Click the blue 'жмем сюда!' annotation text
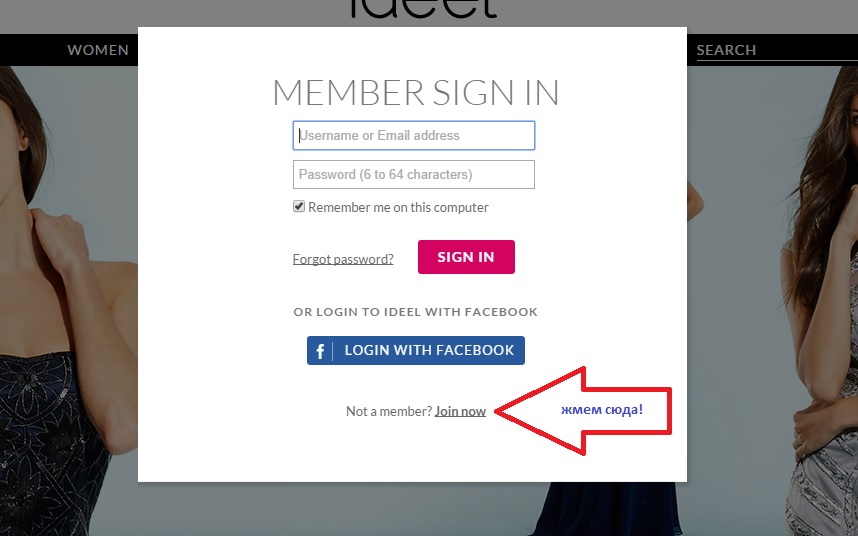The image size is (858, 536). (x=601, y=410)
